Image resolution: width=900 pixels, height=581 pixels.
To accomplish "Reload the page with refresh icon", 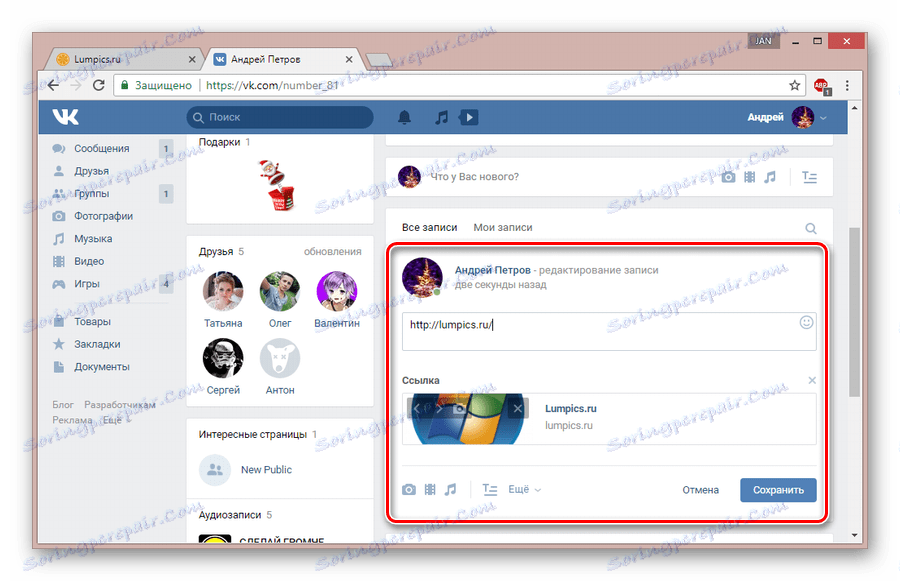I will click(99, 86).
